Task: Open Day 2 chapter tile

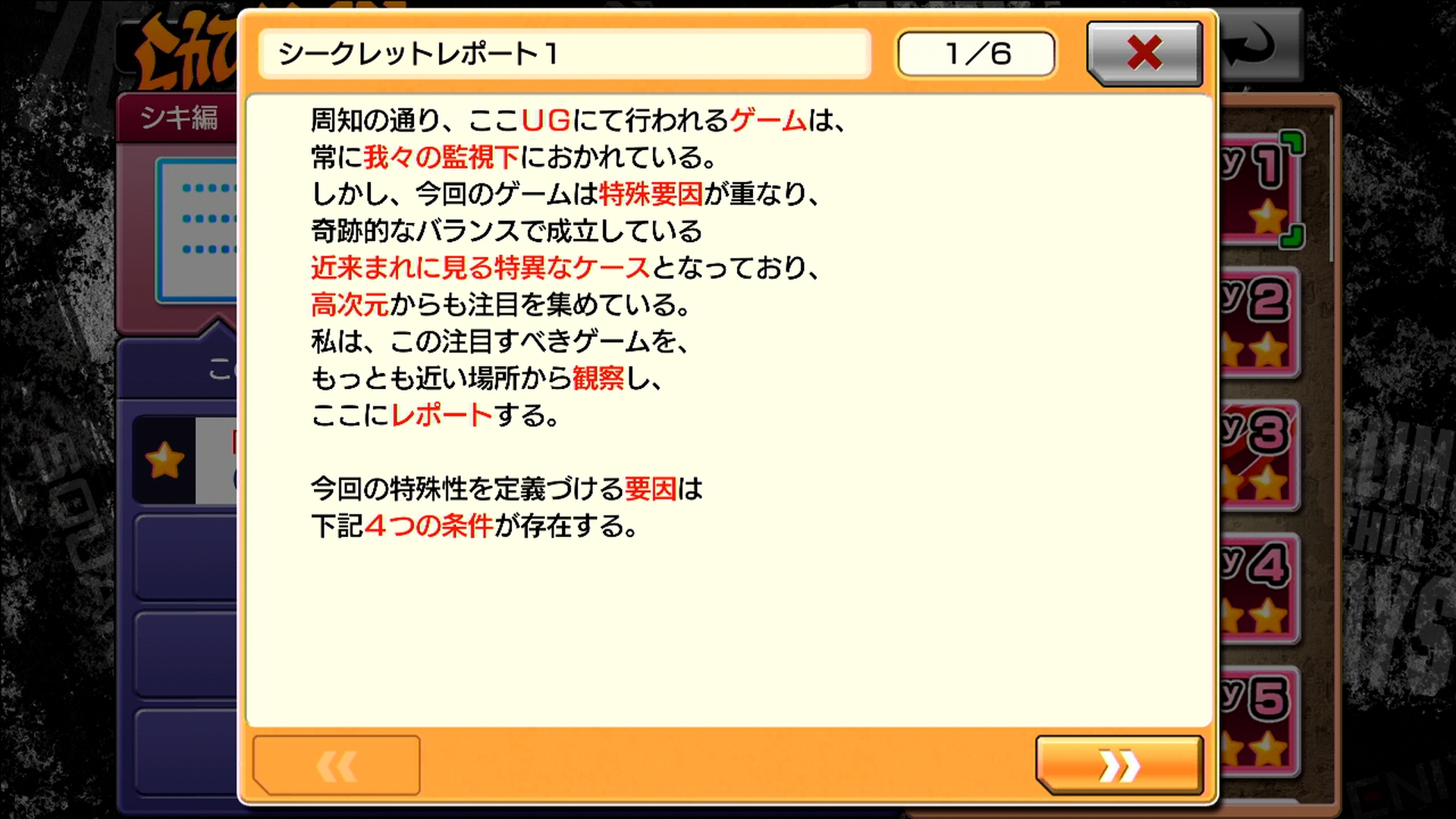Action: point(1259,323)
